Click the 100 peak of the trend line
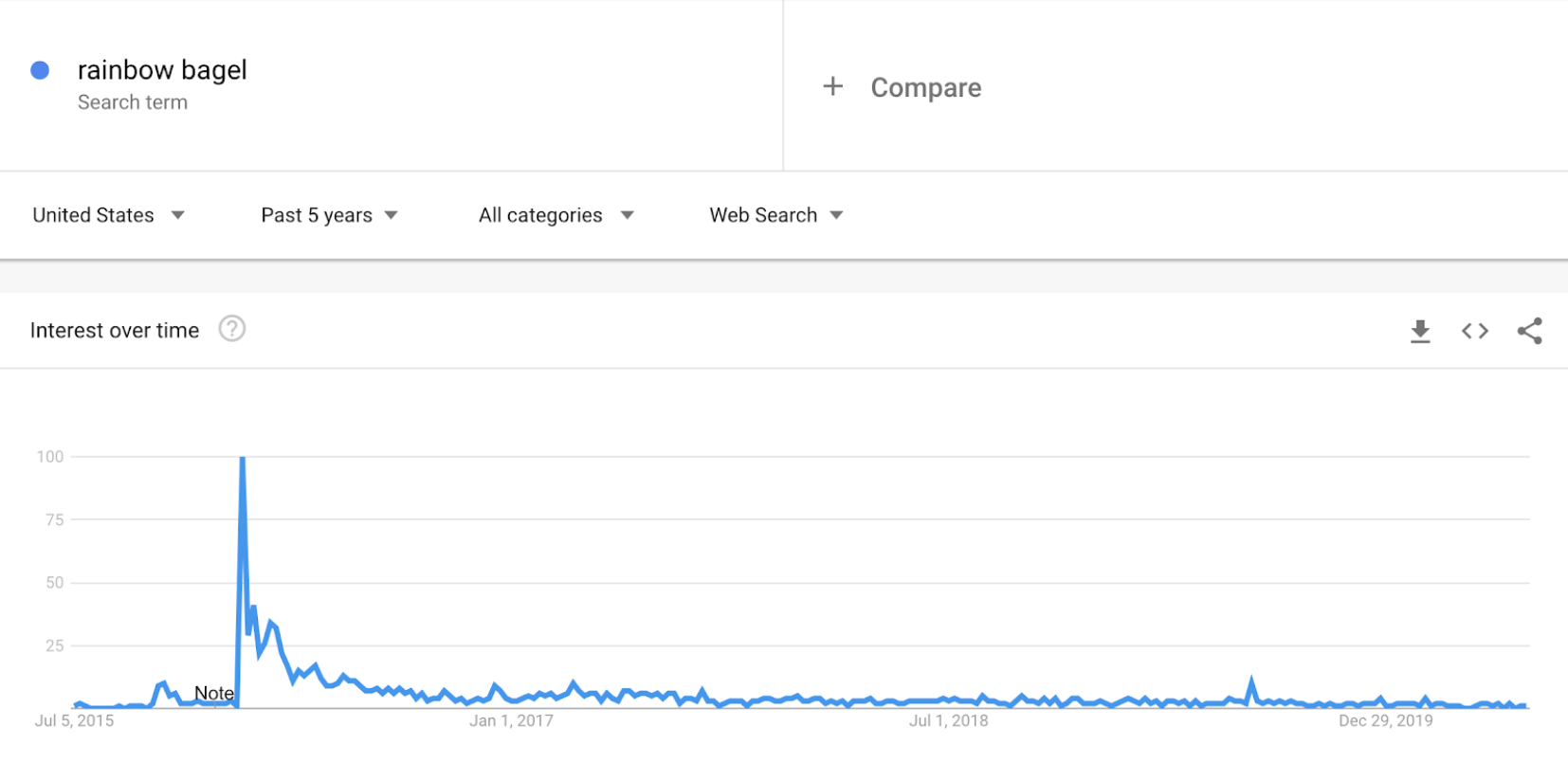1568x781 pixels. [x=243, y=459]
